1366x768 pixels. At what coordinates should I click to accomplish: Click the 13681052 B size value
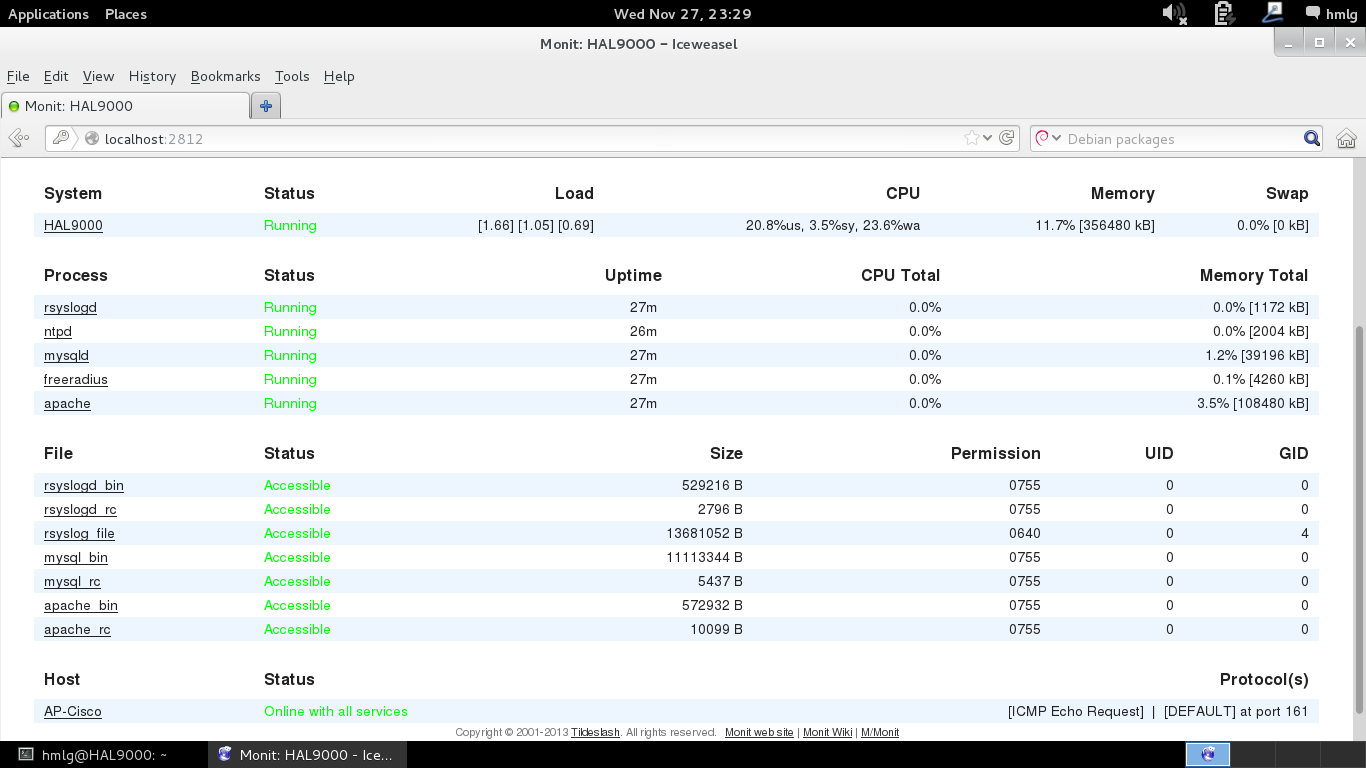(704, 533)
